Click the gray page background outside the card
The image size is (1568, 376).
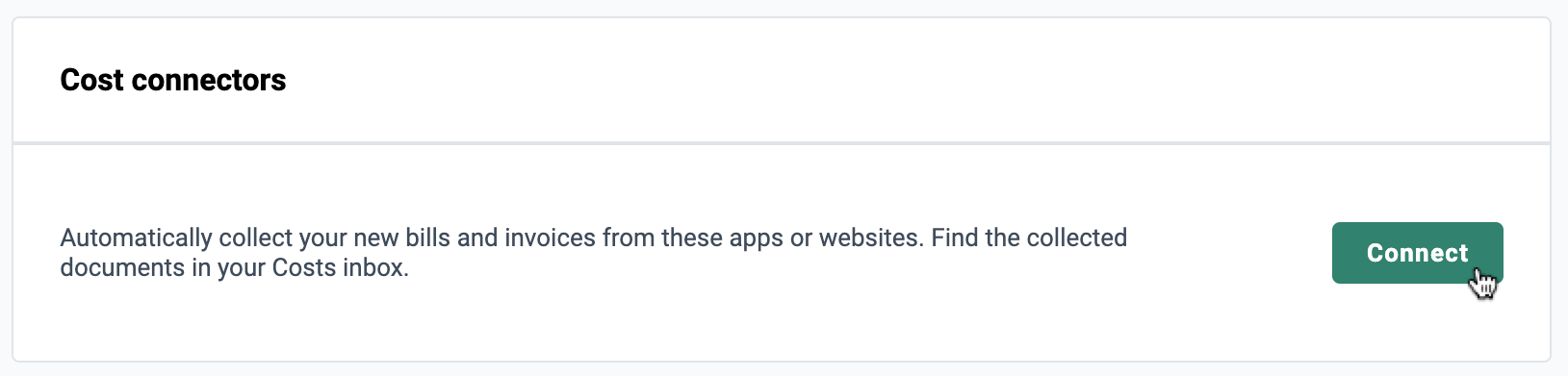tap(782, 8)
